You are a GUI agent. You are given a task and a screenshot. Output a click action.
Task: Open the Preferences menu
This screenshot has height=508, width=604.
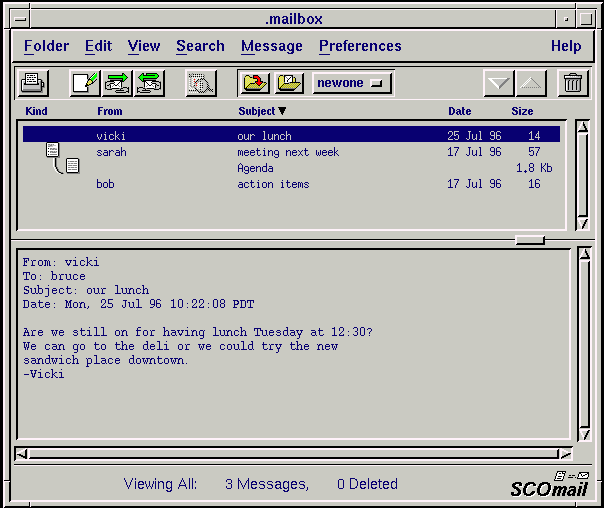[x=360, y=46]
